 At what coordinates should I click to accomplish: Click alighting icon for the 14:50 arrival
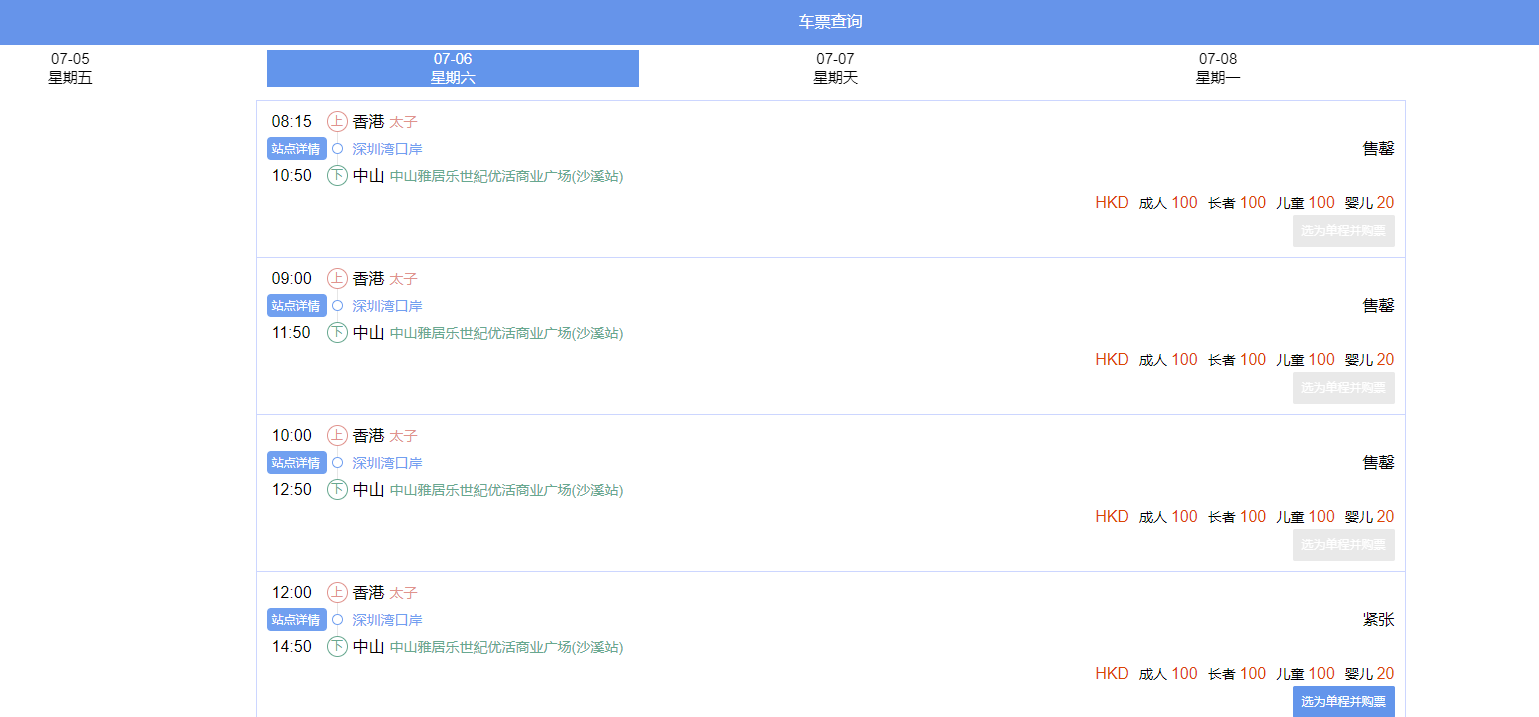(x=337, y=647)
